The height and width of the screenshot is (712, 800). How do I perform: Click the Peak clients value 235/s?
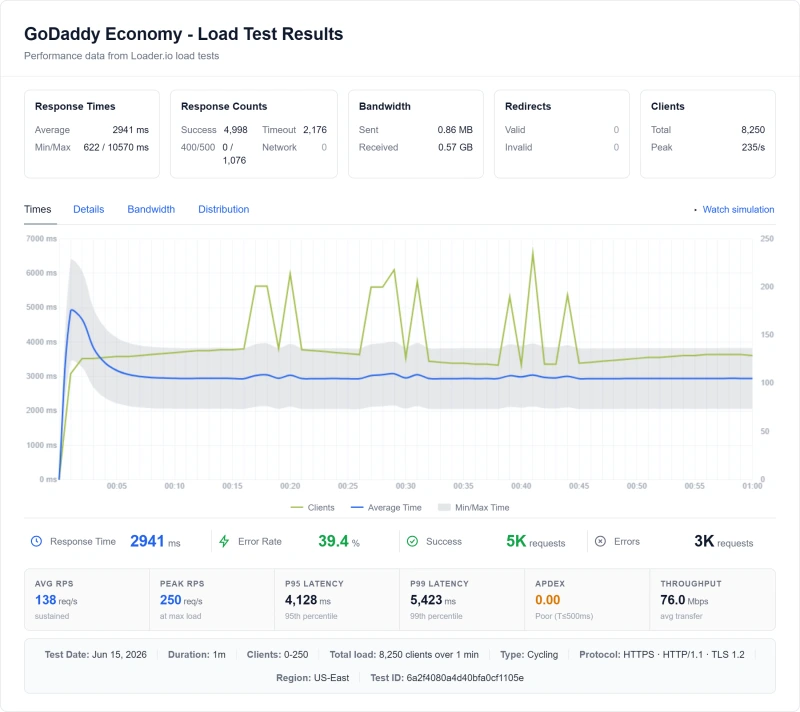(753, 147)
